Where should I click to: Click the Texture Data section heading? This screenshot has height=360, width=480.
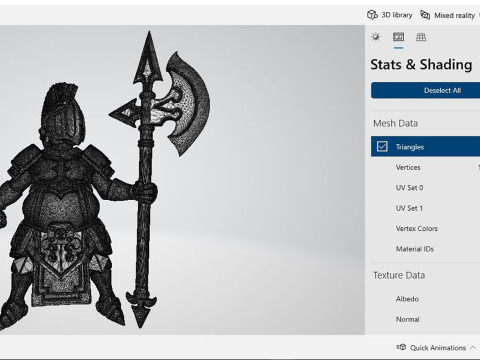(399, 275)
